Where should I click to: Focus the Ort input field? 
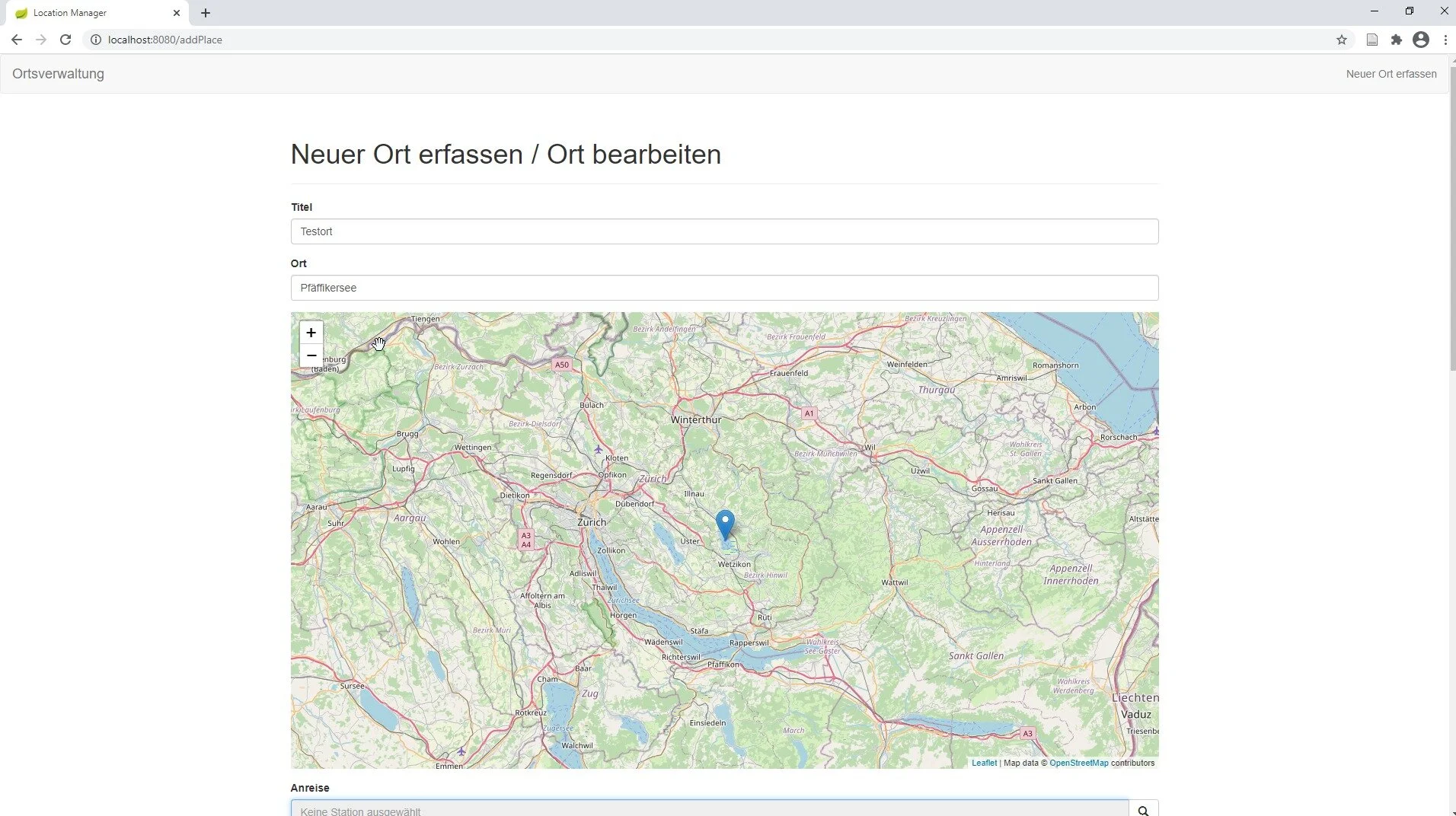click(725, 288)
